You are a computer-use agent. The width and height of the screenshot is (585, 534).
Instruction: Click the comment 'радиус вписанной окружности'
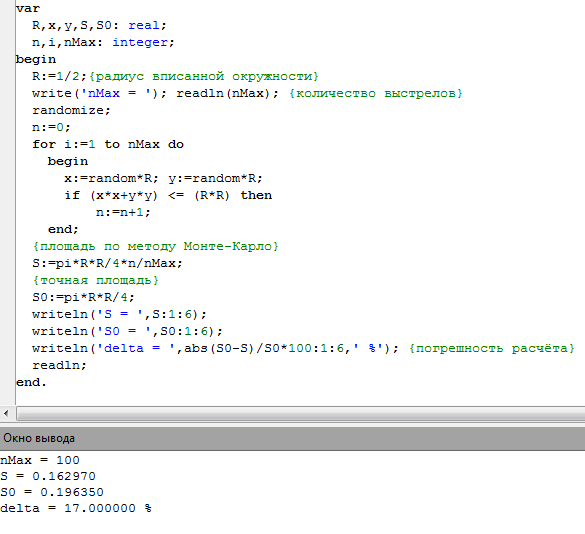pyautogui.click(x=204, y=76)
